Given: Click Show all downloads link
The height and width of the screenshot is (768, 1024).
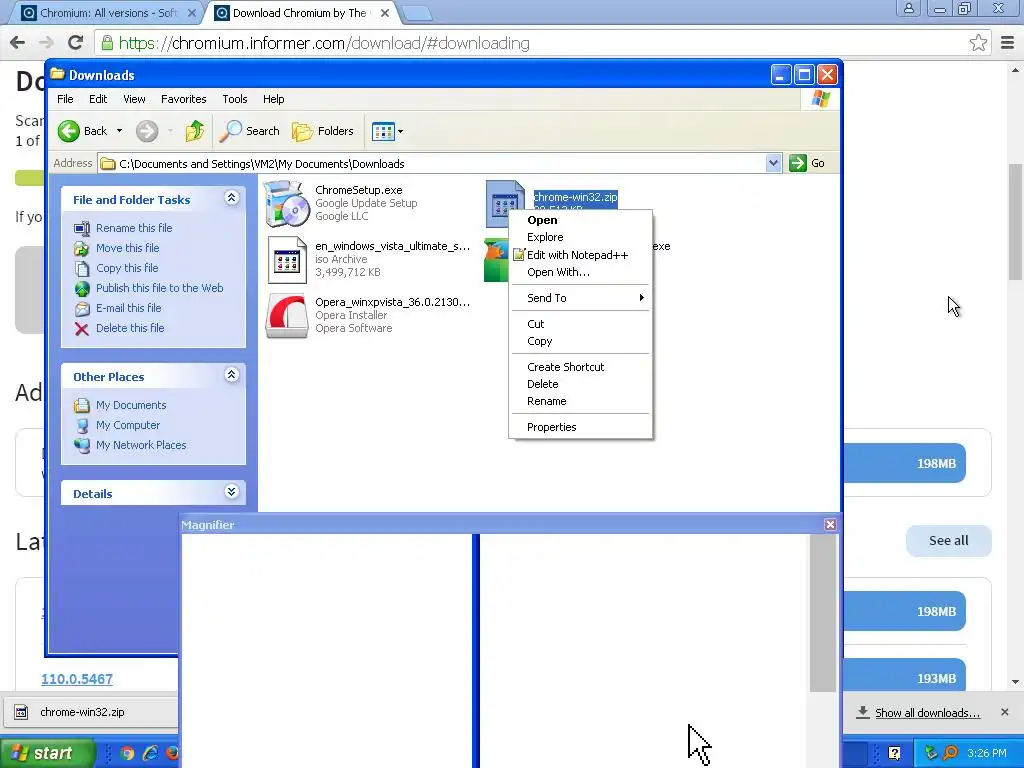Looking at the screenshot, I should [927, 713].
